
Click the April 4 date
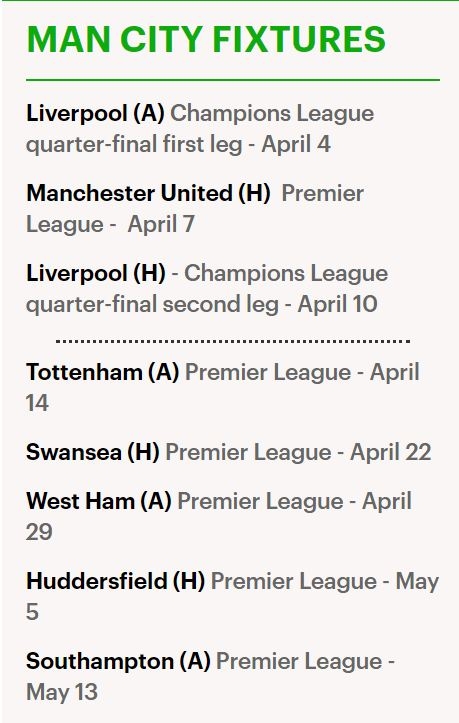click(296, 144)
